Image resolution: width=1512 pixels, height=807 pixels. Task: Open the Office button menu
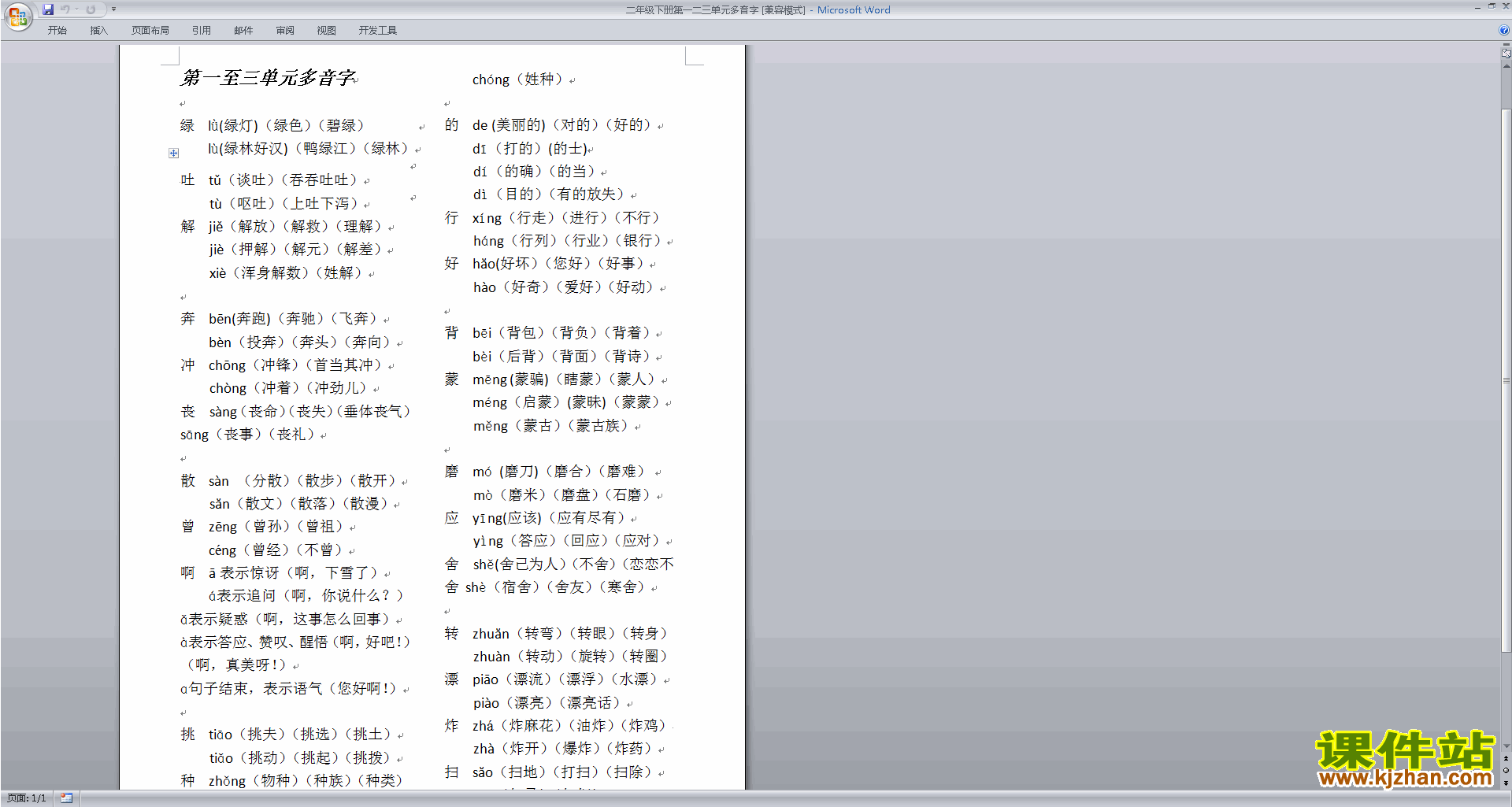click(x=17, y=16)
